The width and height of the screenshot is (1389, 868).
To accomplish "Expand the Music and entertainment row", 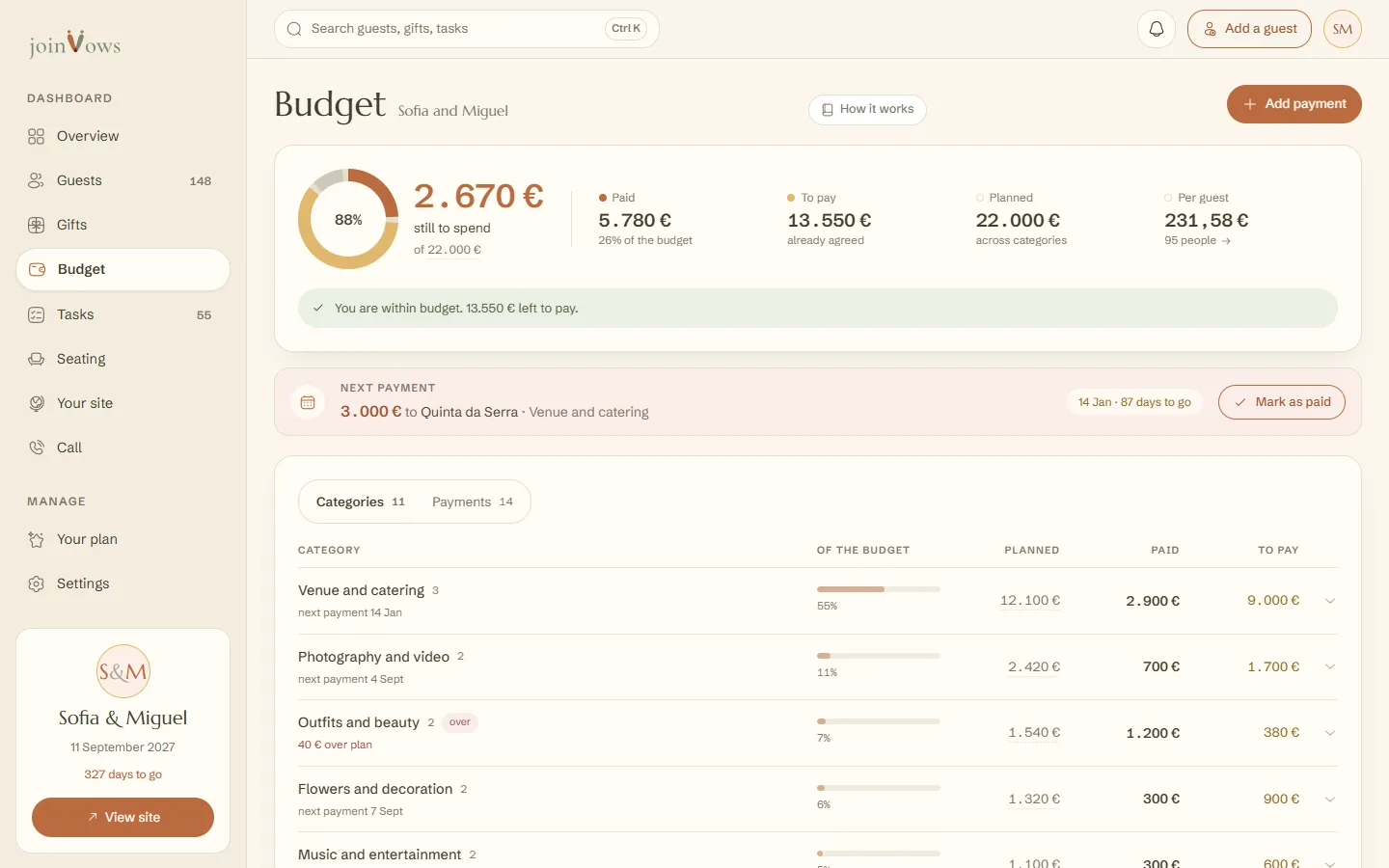I will point(1330,863).
